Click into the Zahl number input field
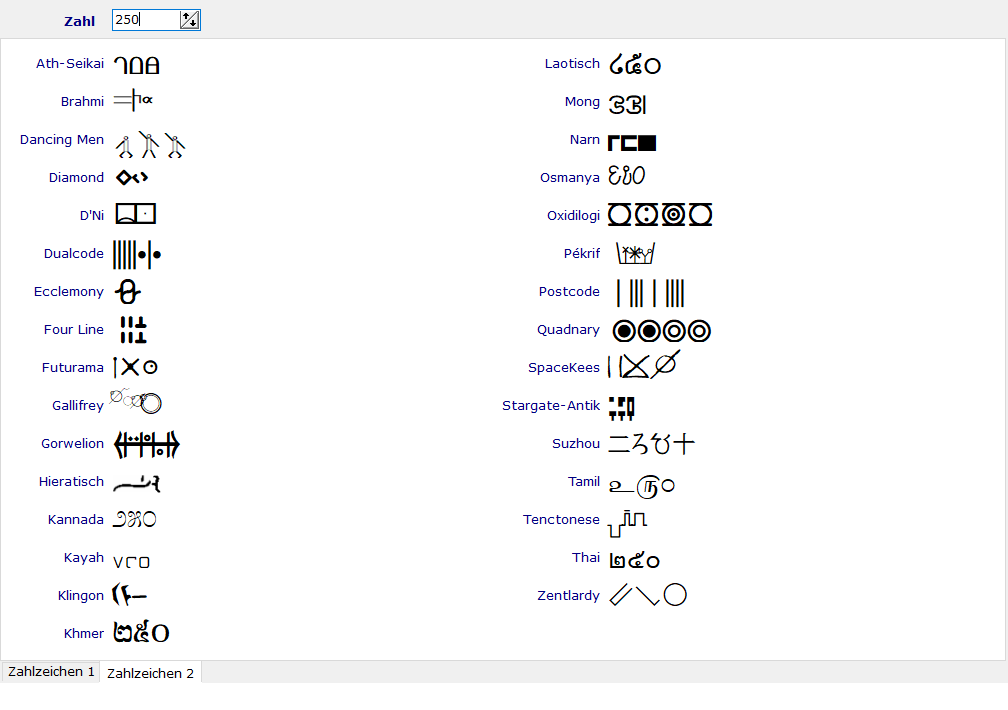 (x=145, y=20)
